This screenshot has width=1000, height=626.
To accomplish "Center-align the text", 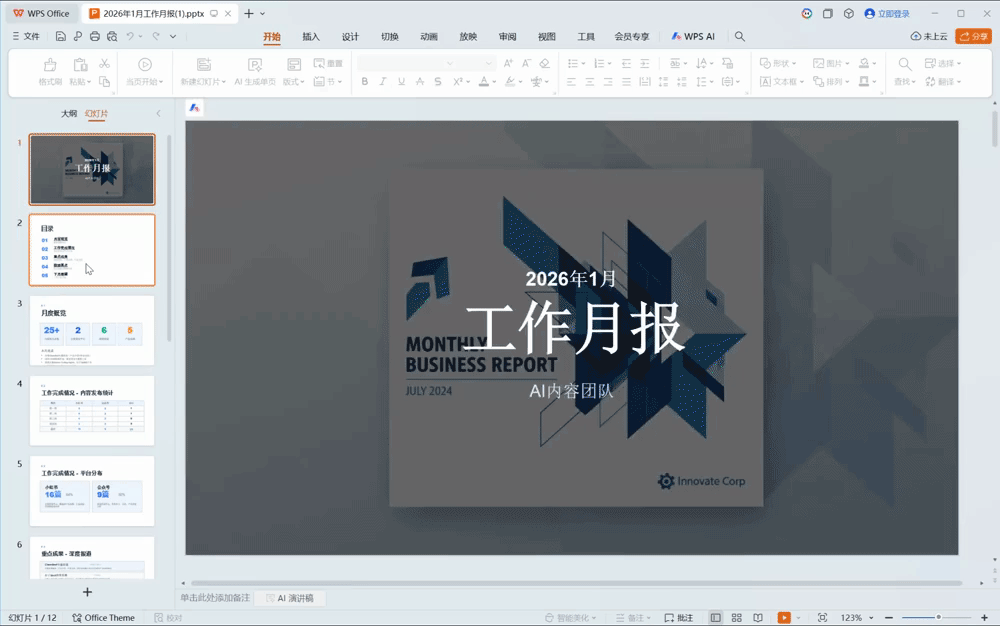I will 590,82.
